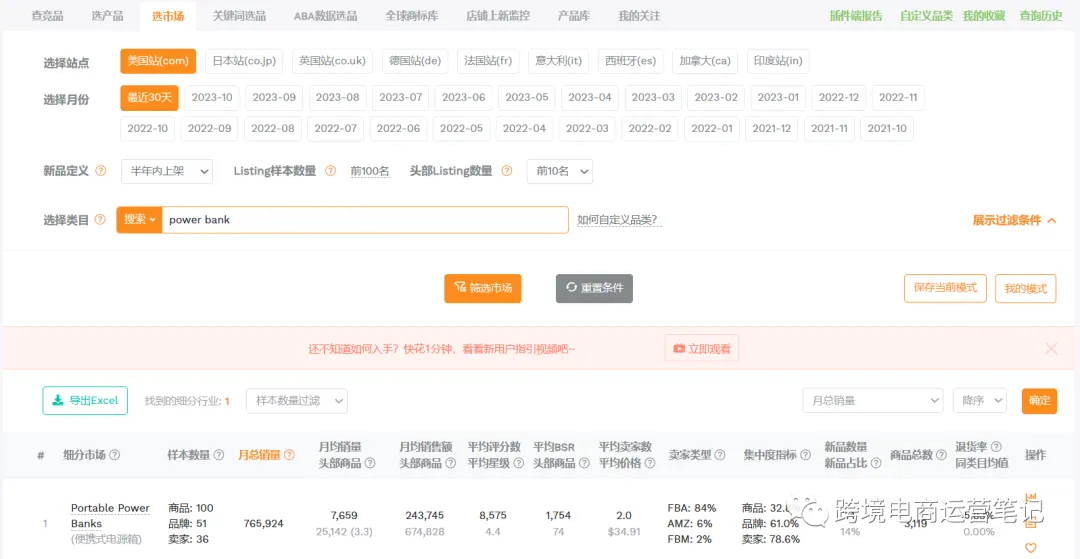Open 我的收藏 link
The height and width of the screenshot is (559, 1080).
click(x=984, y=16)
